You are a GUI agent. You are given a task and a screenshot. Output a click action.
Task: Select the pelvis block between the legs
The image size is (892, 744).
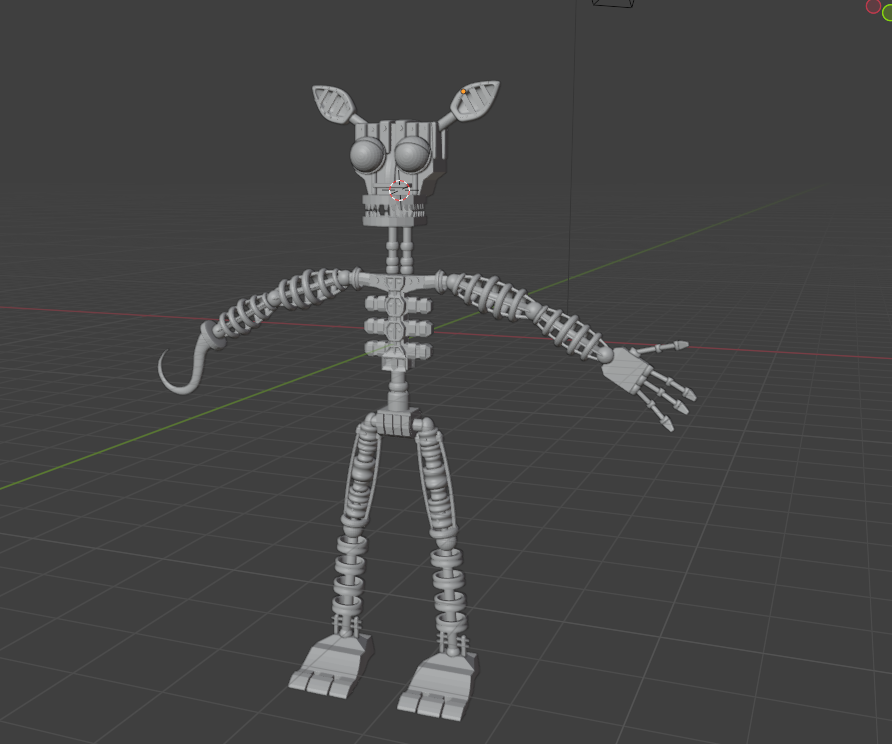pos(396,424)
